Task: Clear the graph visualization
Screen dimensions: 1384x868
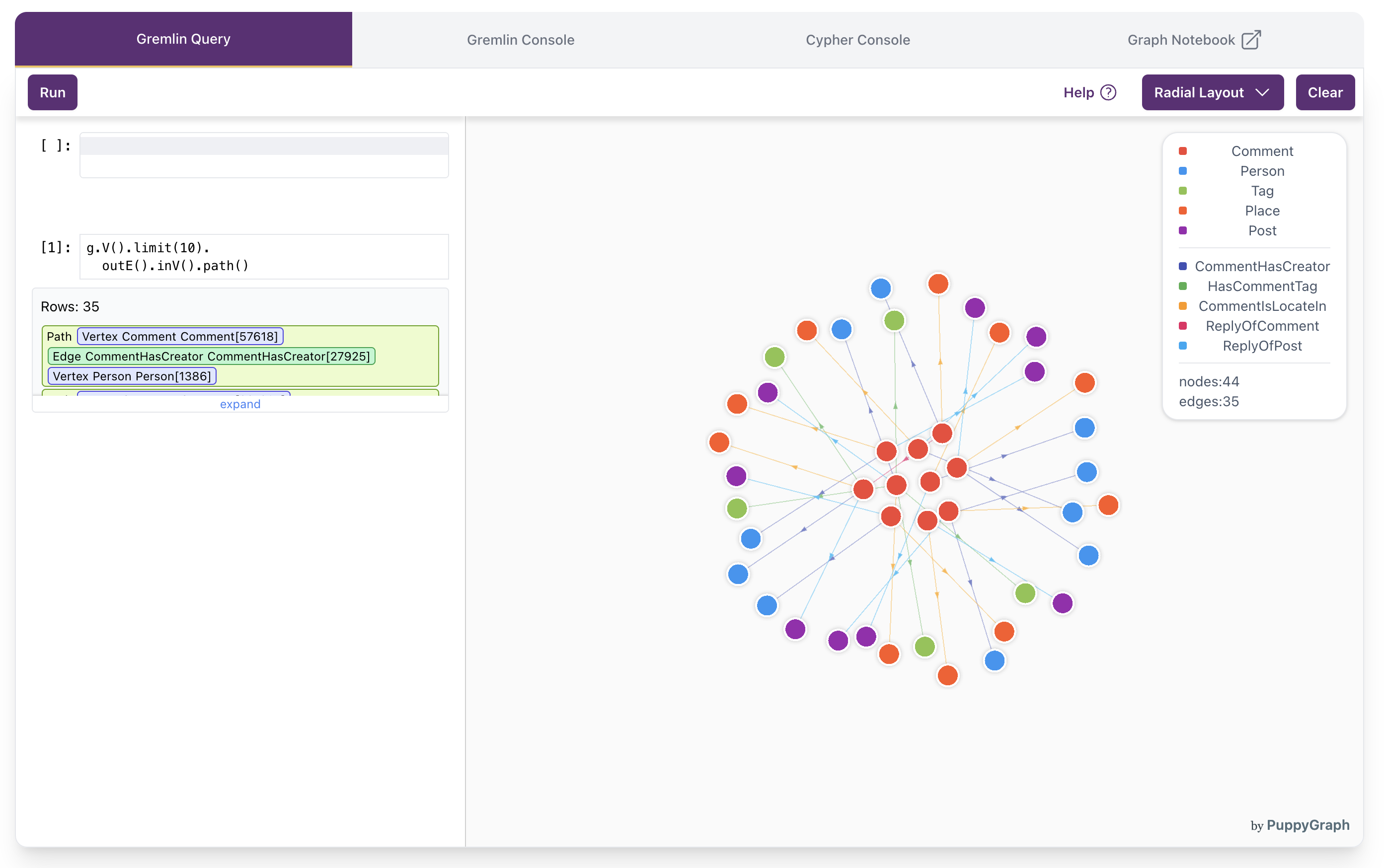Action: pos(1325,92)
